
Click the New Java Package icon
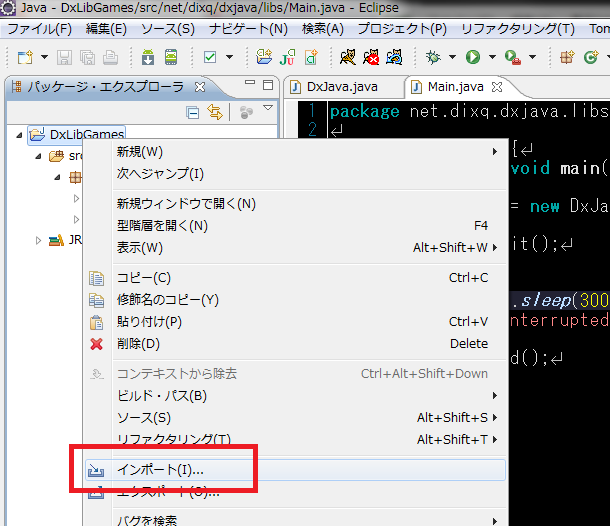(567, 57)
